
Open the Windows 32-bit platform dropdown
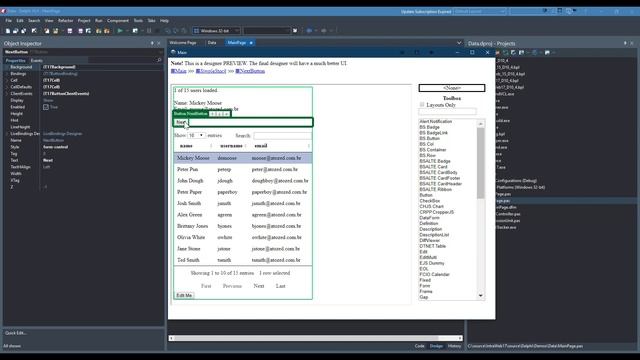pos(216,31)
